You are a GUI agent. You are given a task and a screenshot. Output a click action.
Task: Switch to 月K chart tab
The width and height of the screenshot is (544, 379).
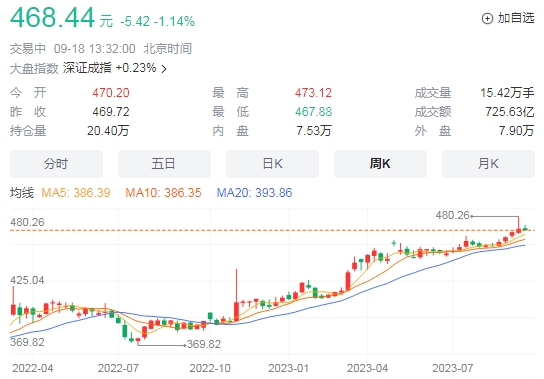(x=488, y=164)
